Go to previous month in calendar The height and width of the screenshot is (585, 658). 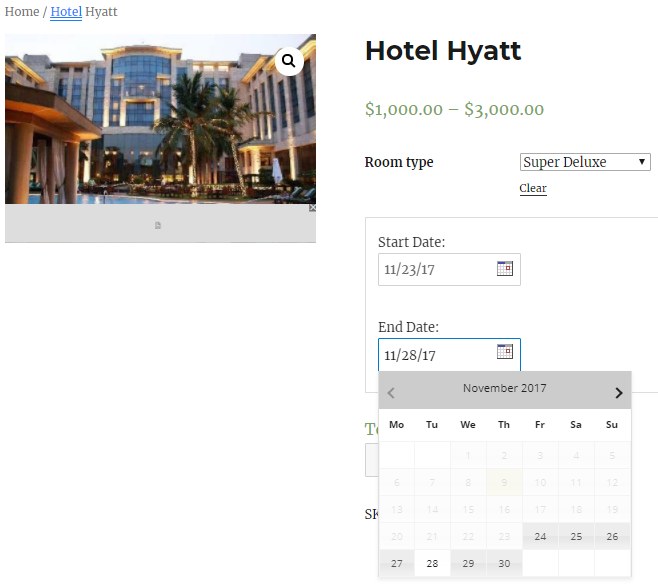point(391,393)
